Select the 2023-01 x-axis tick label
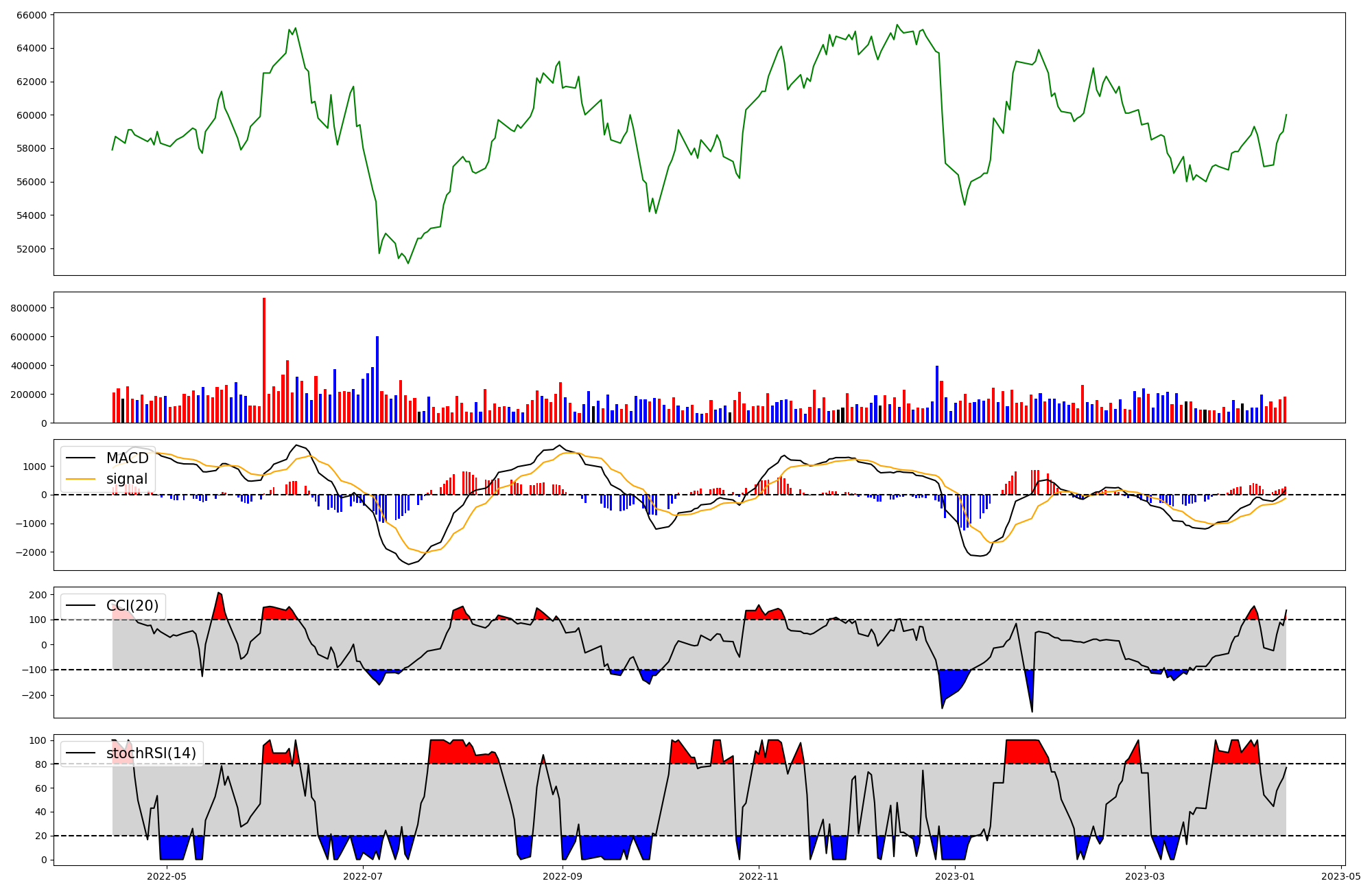1372x892 pixels. 955,876
